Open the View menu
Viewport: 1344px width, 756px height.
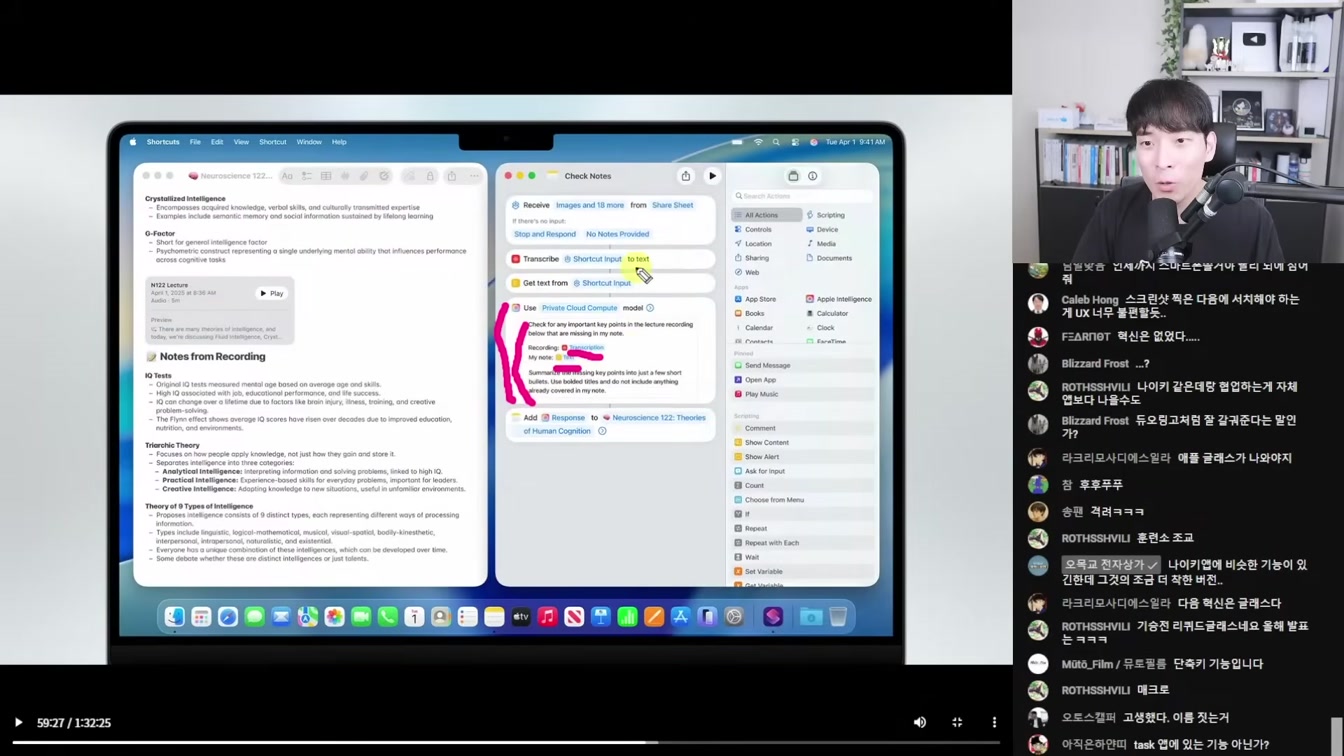tap(241, 142)
